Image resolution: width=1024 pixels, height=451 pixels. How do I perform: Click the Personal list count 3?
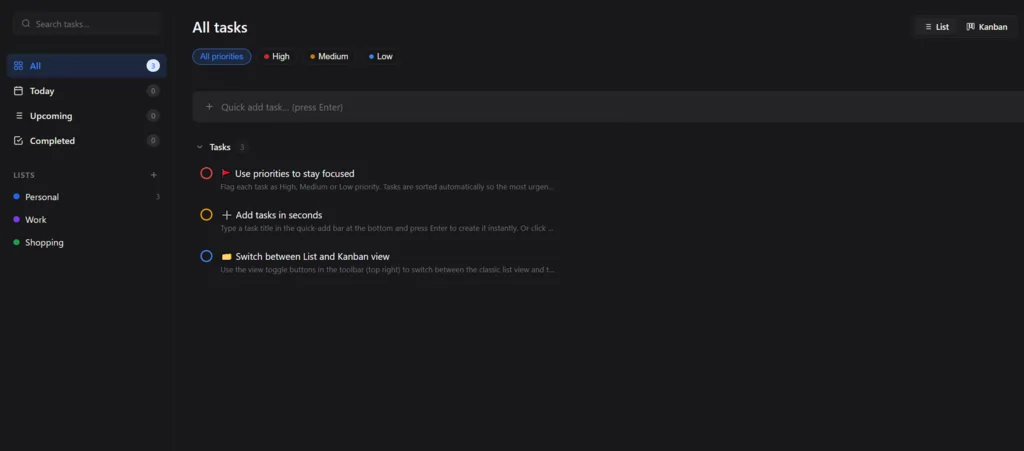click(157, 196)
